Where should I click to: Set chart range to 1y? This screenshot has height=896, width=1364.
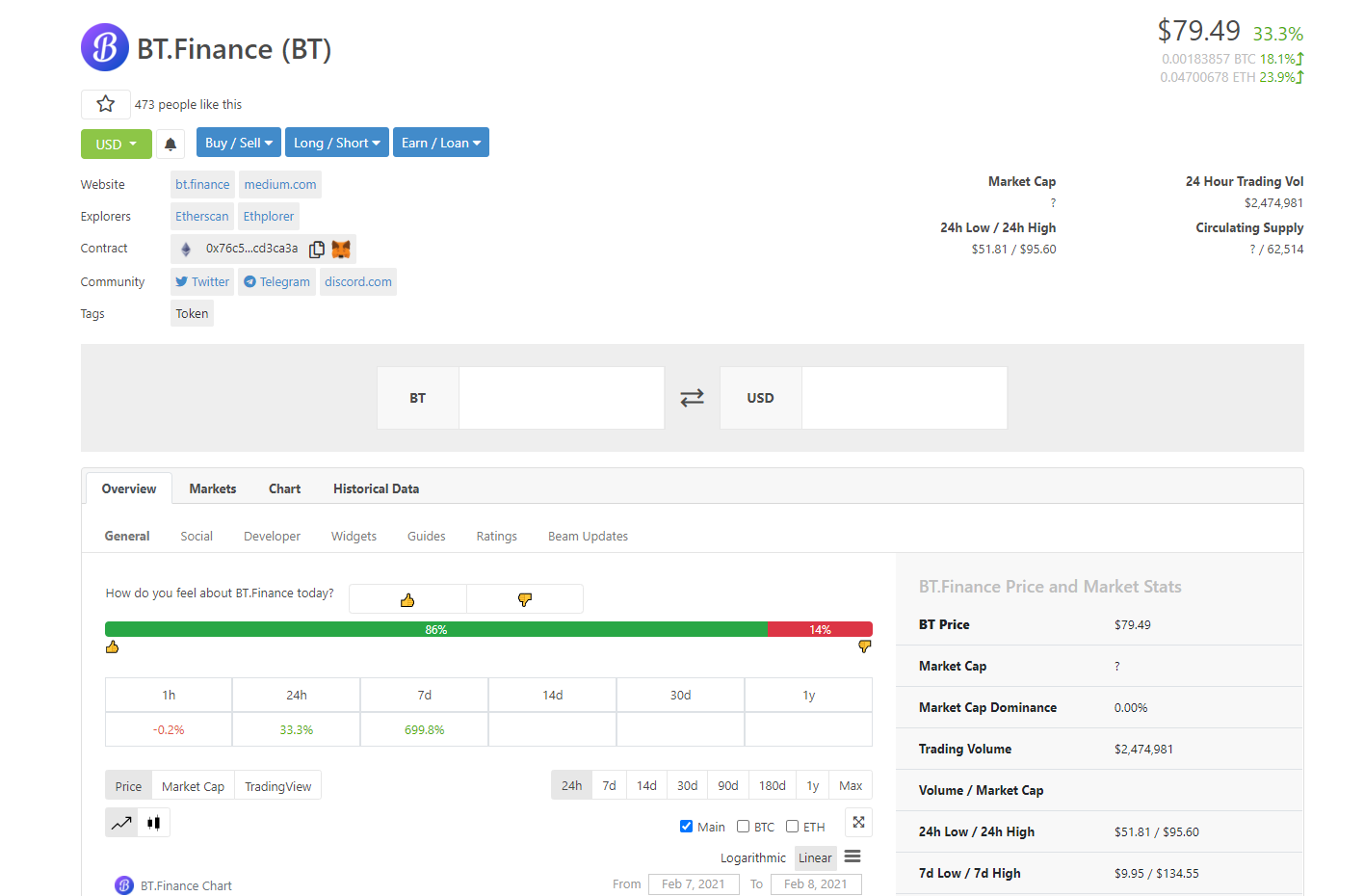point(813,785)
